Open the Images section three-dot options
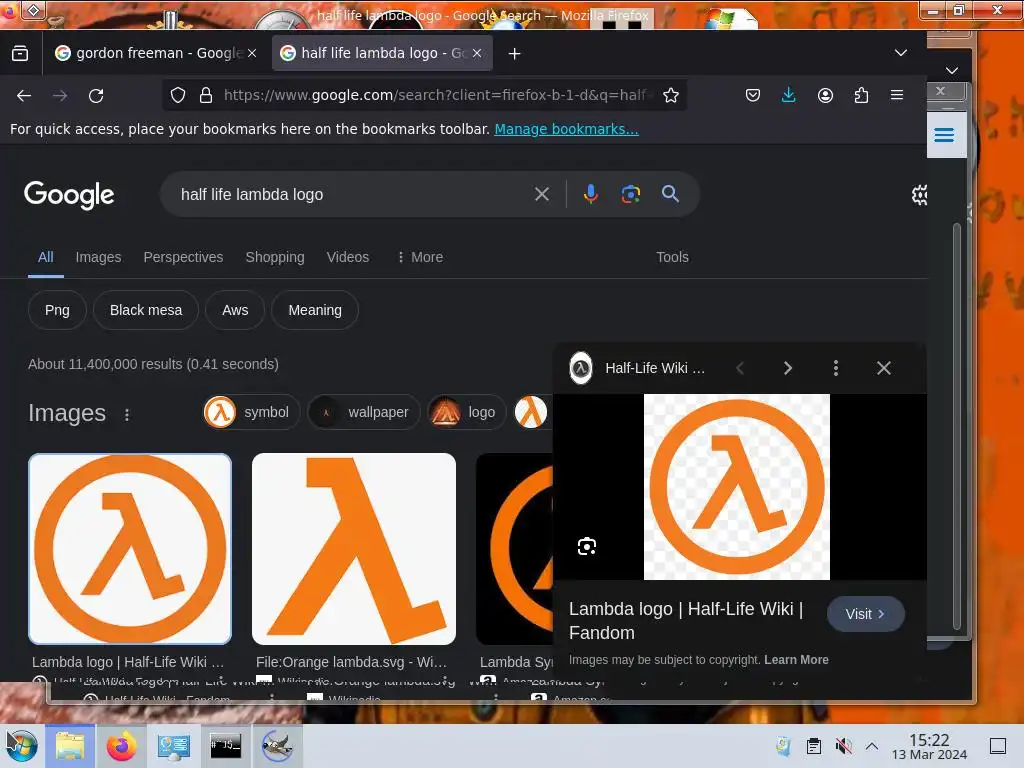The image size is (1024, 768). (127, 415)
